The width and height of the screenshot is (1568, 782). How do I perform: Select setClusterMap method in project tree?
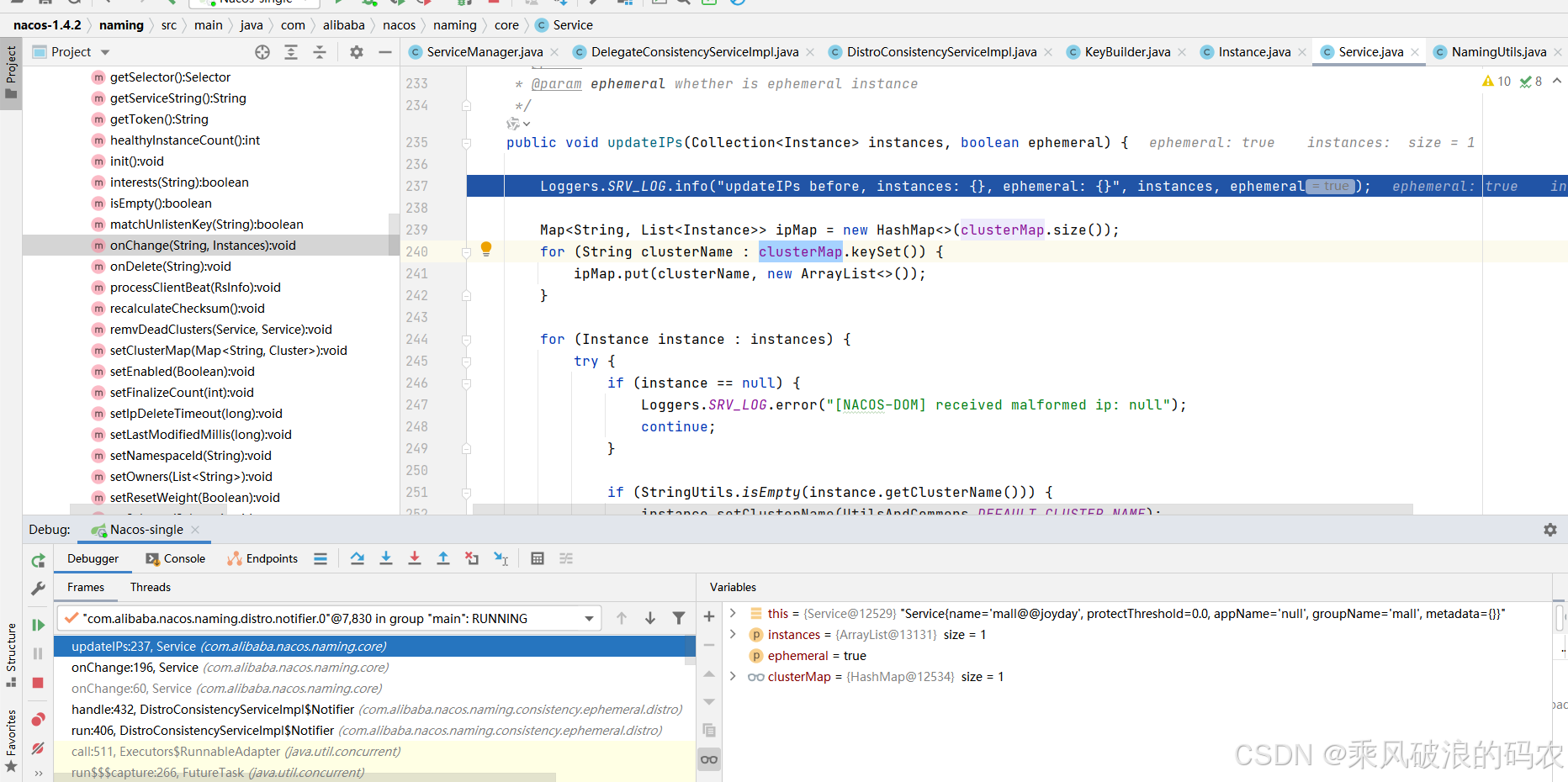pos(228,351)
